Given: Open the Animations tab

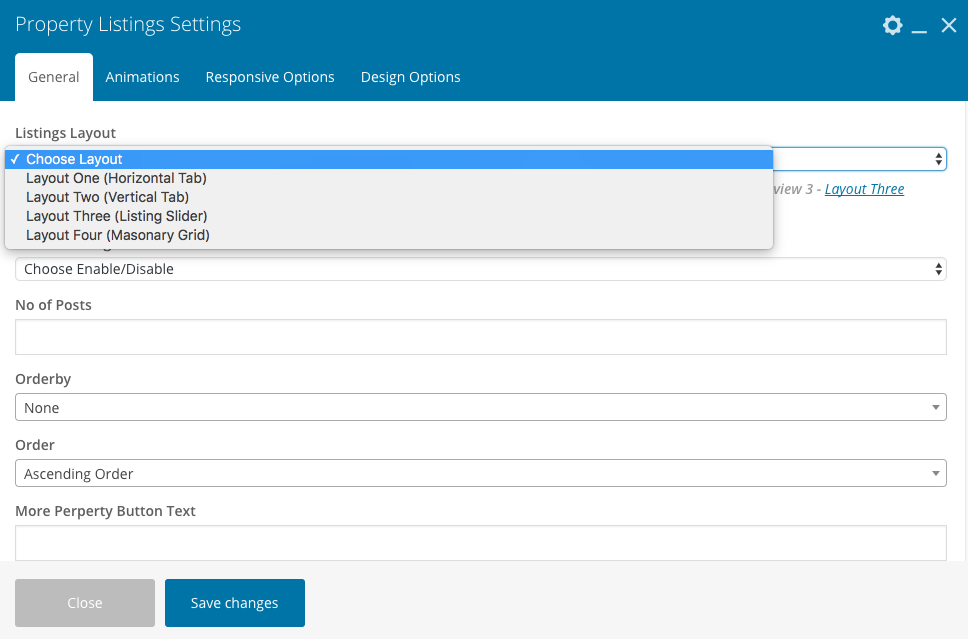Looking at the screenshot, I should click(142, 77).
